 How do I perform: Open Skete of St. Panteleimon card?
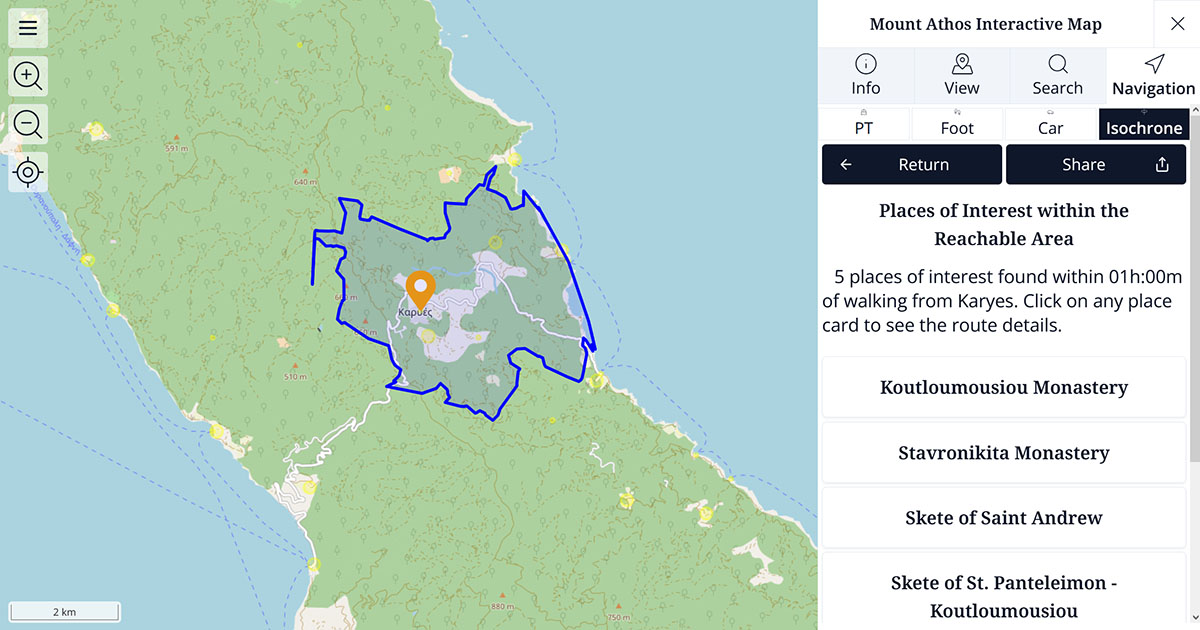coord(1004,596)
